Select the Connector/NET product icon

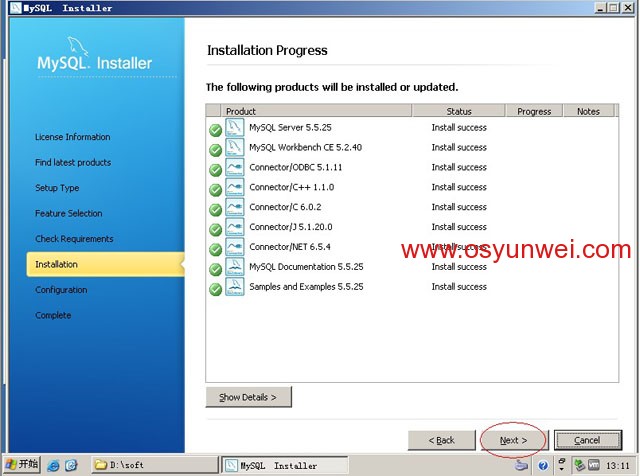pos(235,247)
